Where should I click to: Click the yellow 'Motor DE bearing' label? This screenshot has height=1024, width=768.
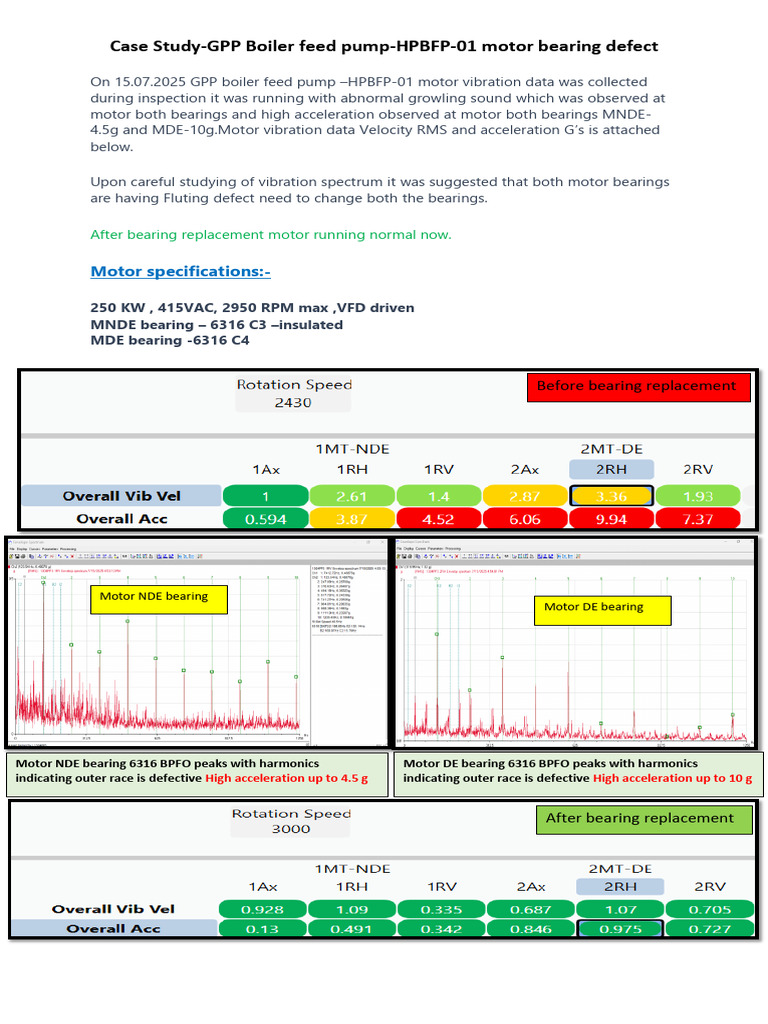(x=602, y=611)
